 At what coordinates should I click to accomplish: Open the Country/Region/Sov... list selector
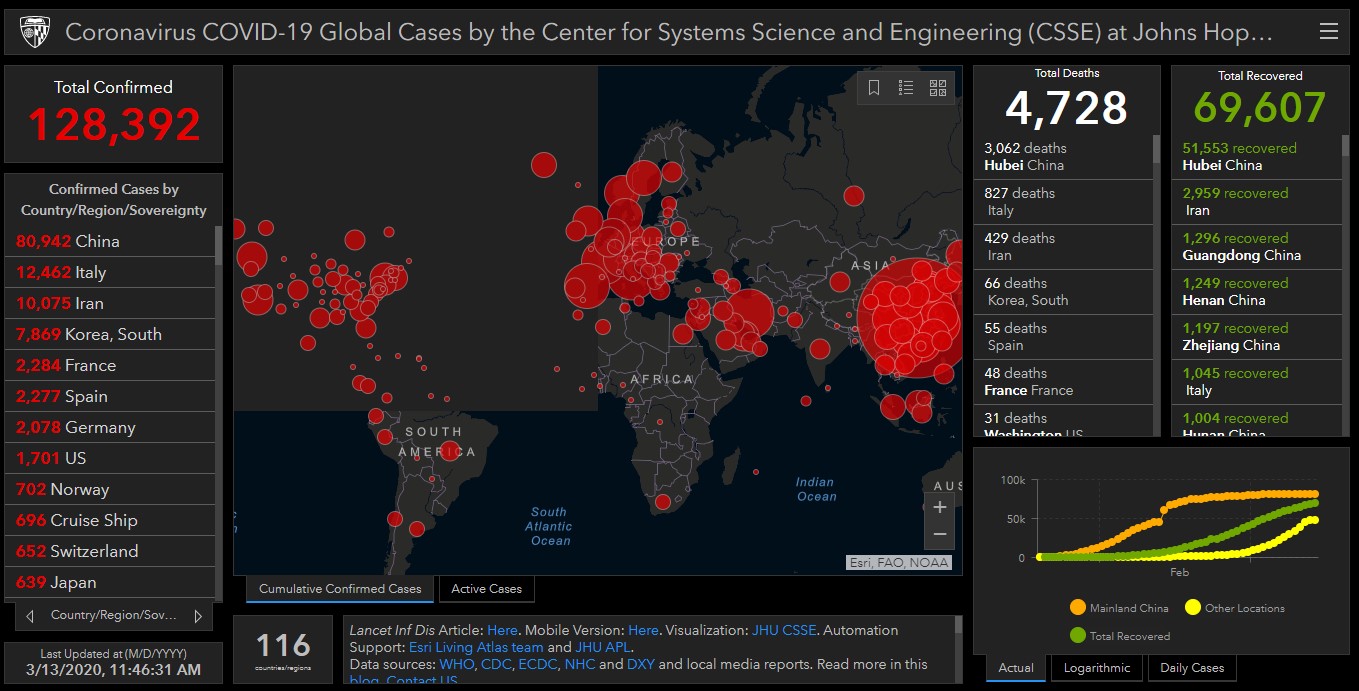tap(114, 616)
